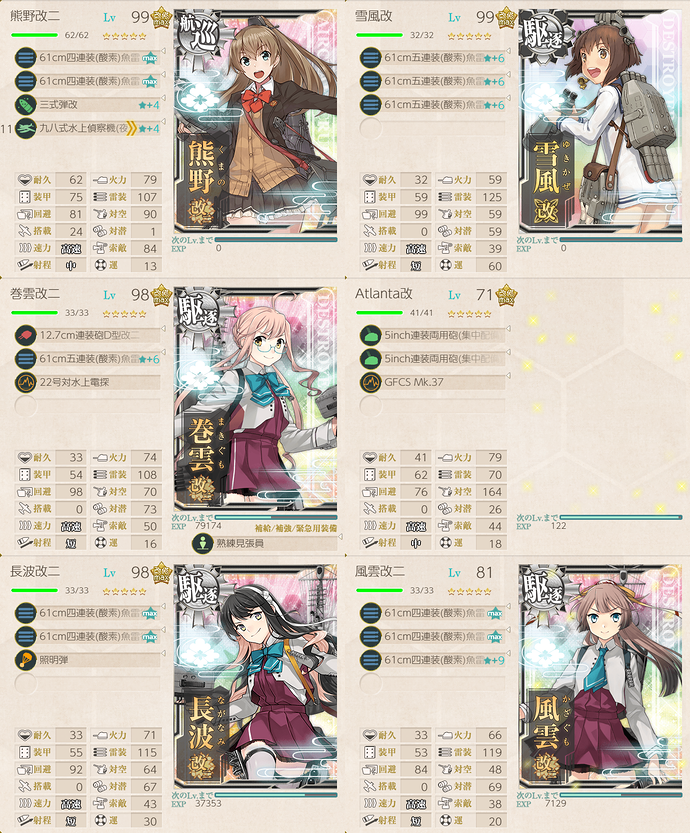
Task: Expand the arrow next to Naganami's star shell
Action: pos(163,653)
